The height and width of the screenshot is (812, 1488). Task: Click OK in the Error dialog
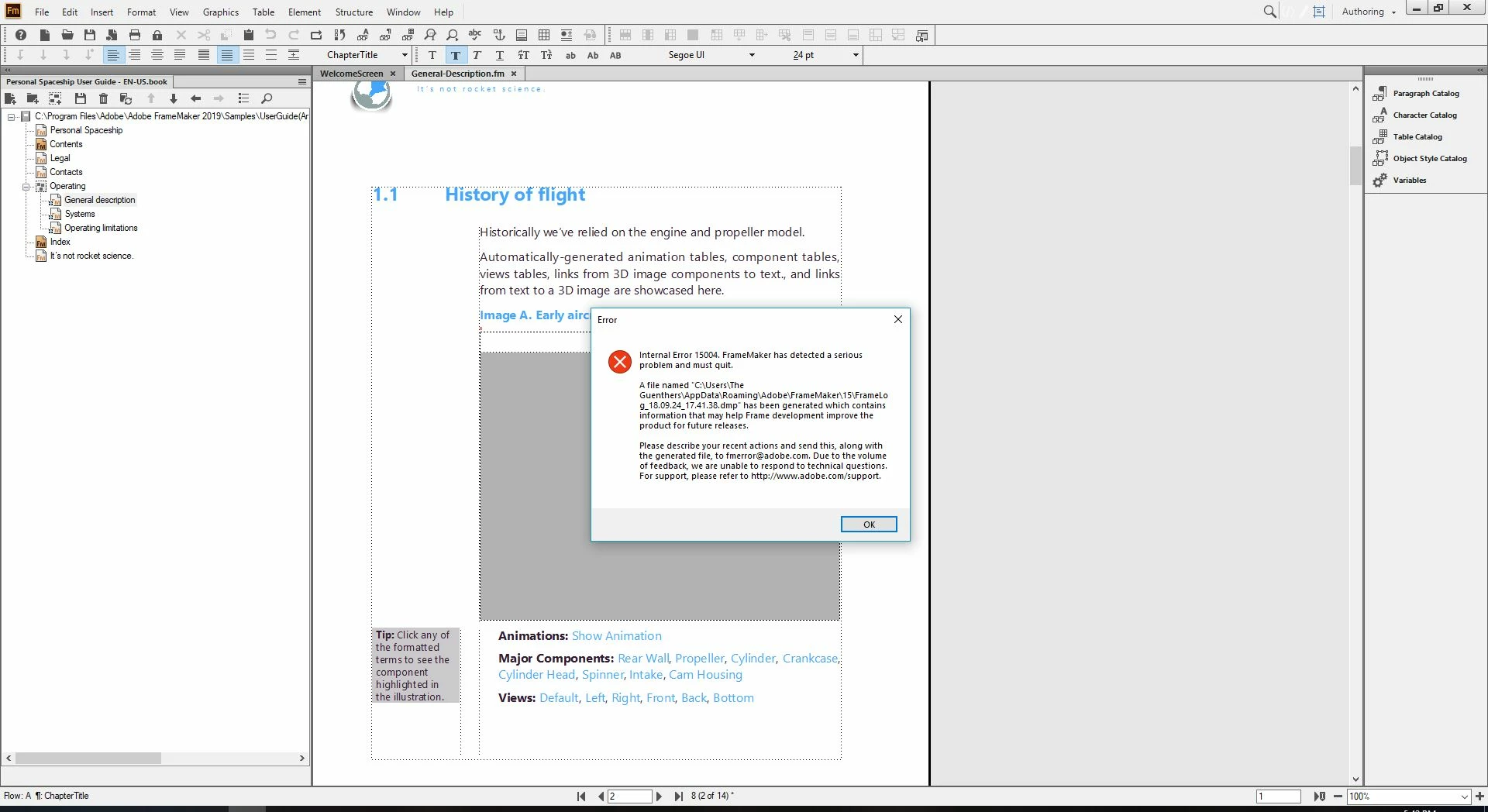869,525
